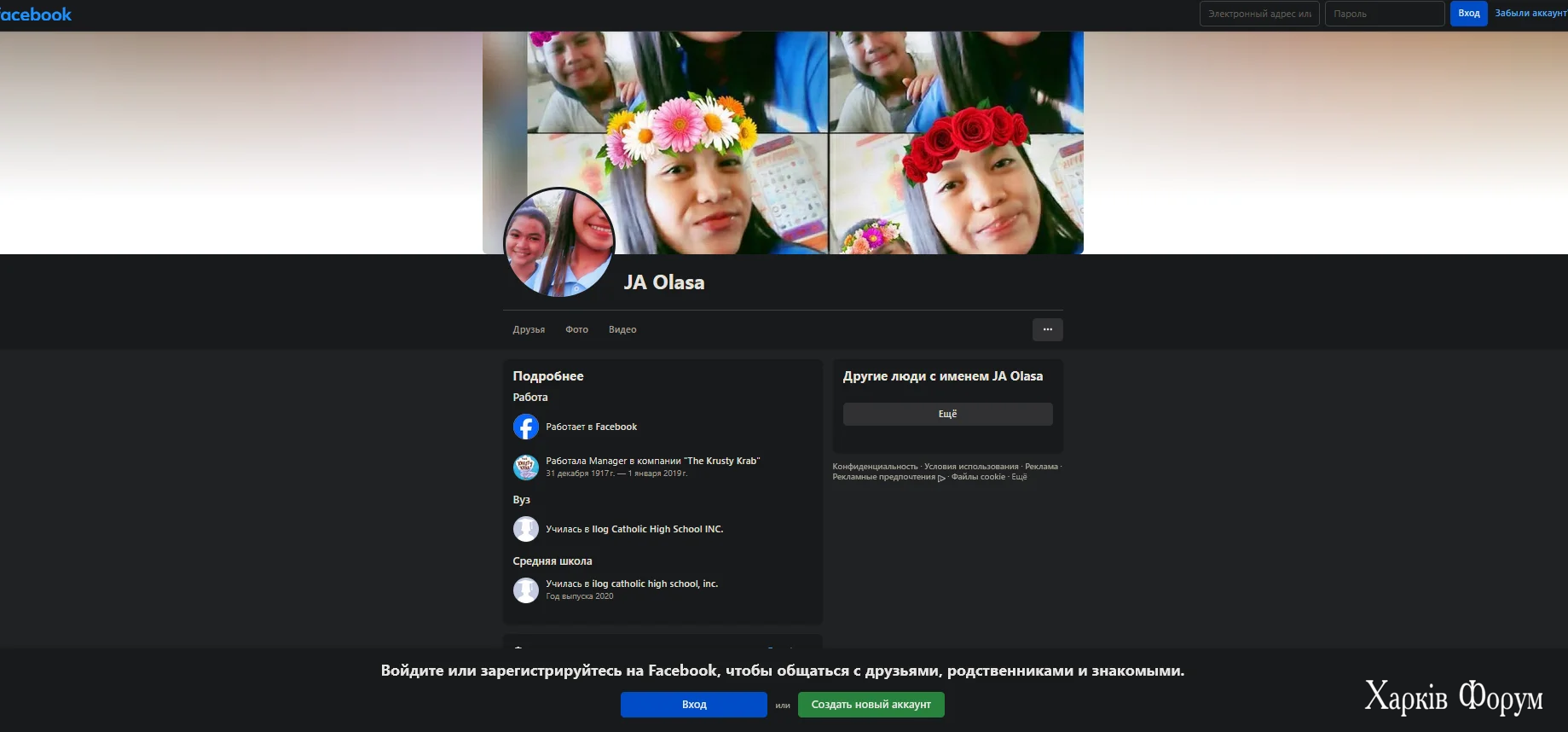
Task: Open the round profile picture
Action: (x=559, y=243)
